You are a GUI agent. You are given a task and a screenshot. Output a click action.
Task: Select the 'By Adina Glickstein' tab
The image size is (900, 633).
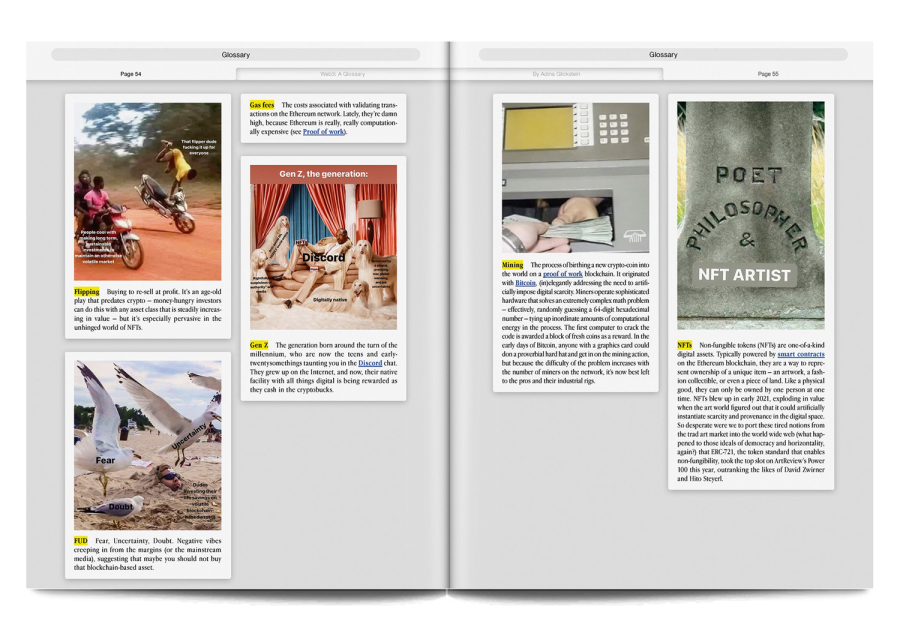click(x=556, y=74)
